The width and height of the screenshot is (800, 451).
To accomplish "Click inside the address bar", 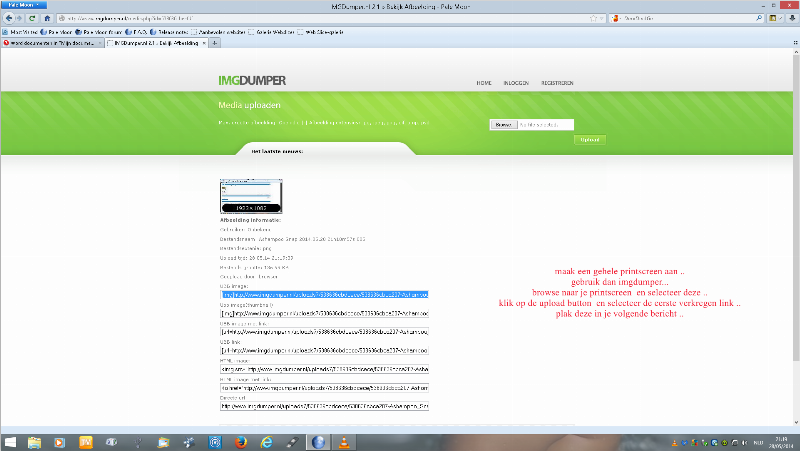I will (327, 18).
